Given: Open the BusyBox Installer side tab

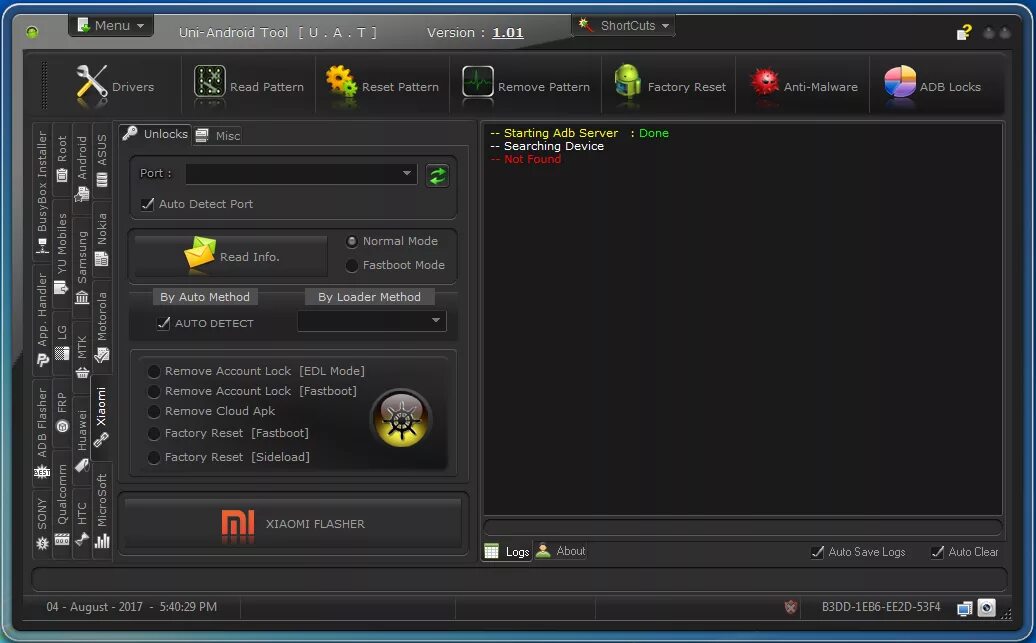Looking at the screenshot, I should click(x=42, y=192).
